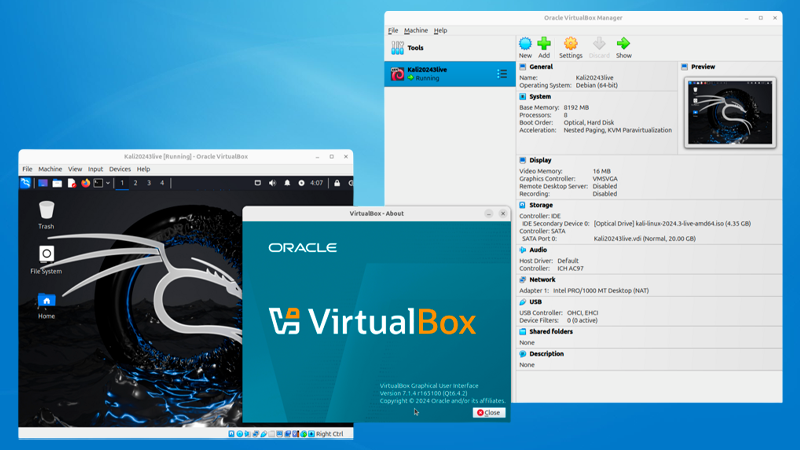Open File menu in VirtualBox Manager
Viewport: 800px width, 450px height.
[x=393, y=31]
